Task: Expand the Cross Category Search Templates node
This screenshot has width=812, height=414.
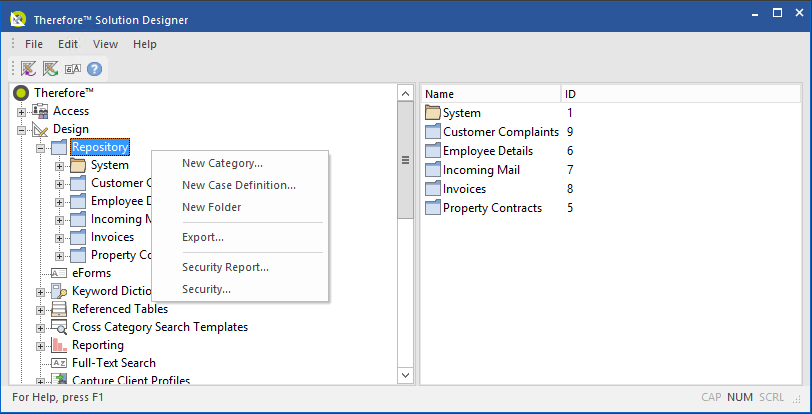Action: pos(40,329)
